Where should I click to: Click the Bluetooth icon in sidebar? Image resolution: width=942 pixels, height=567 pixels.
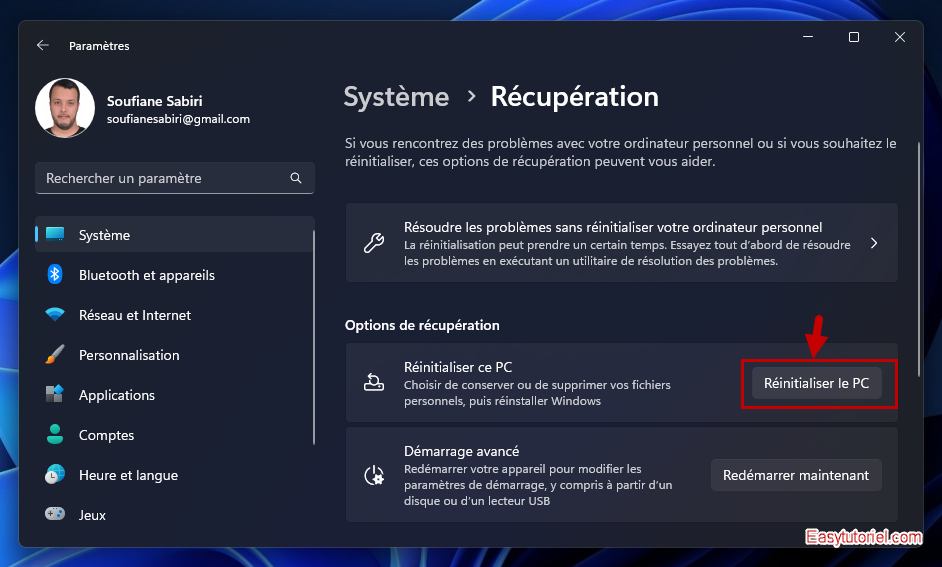coord(55,274)
